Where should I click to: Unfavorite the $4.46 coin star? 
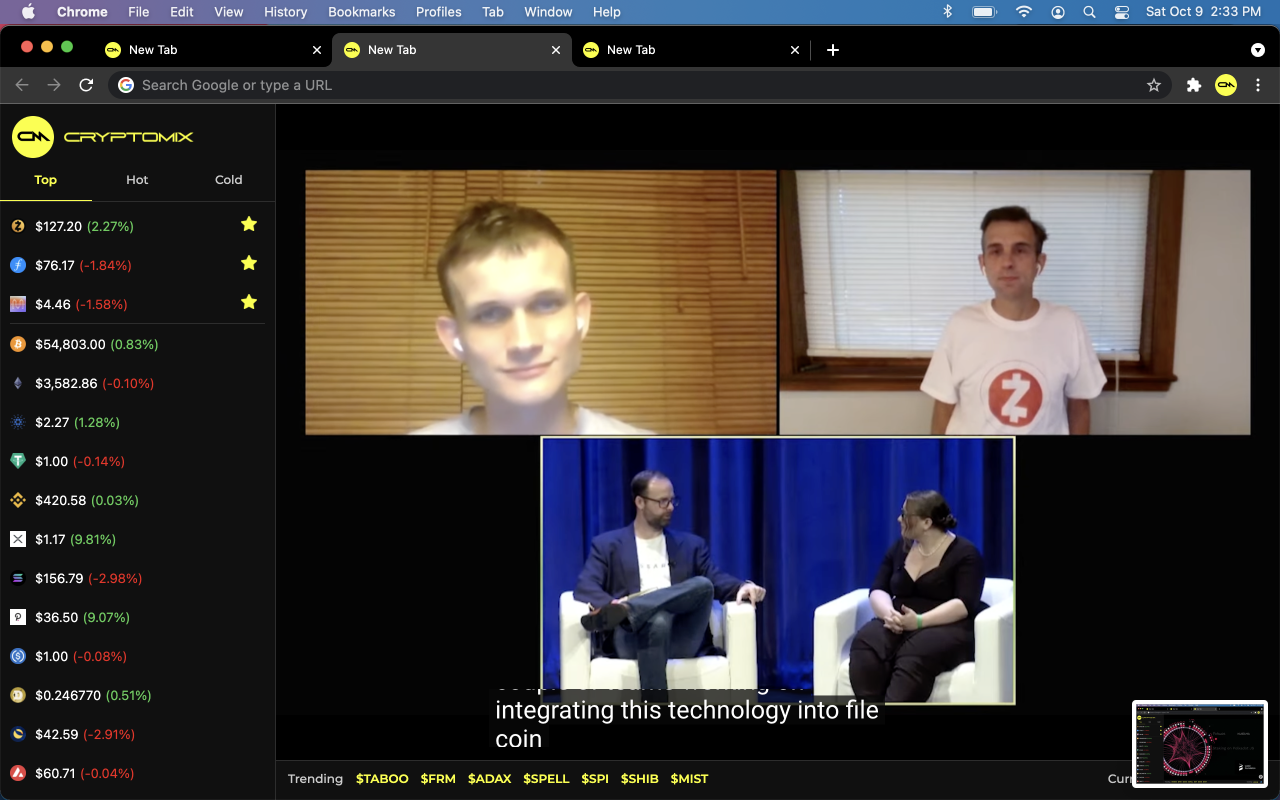(249, 302)
